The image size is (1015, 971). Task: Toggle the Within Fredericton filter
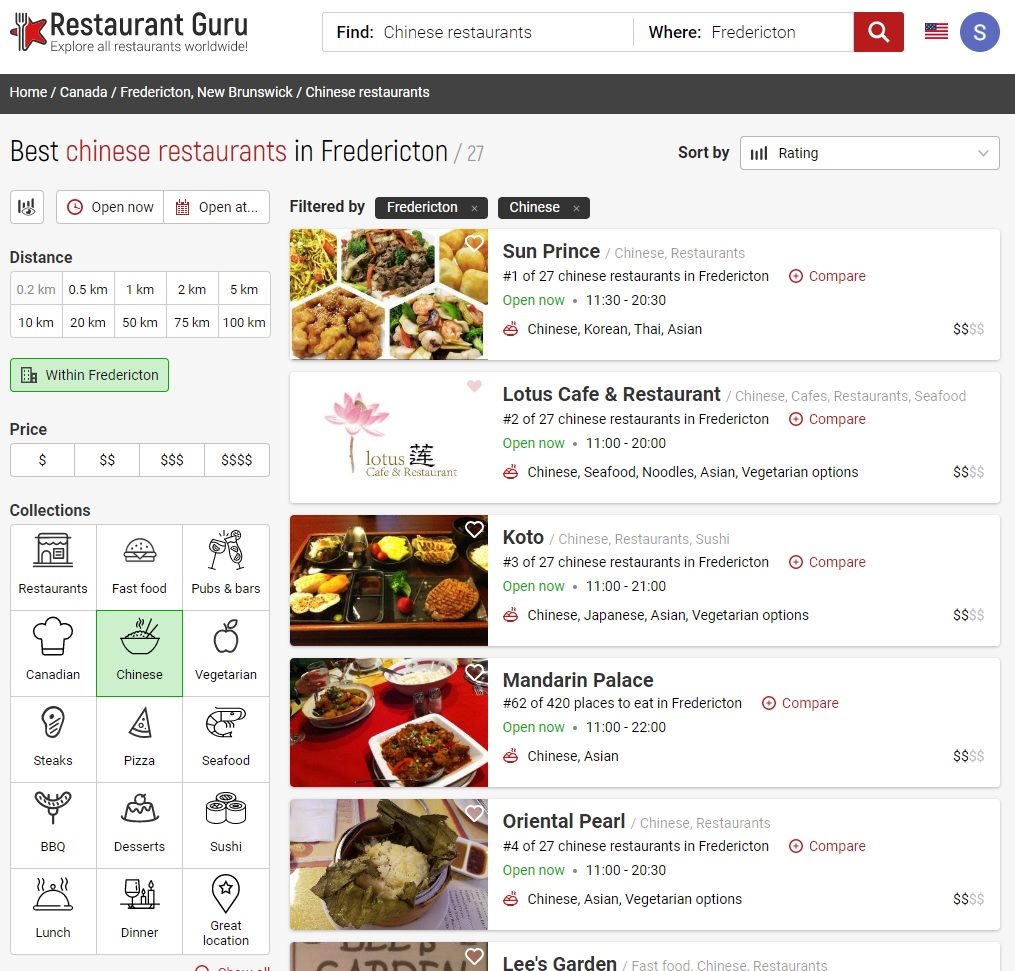(x=89, y=375)
